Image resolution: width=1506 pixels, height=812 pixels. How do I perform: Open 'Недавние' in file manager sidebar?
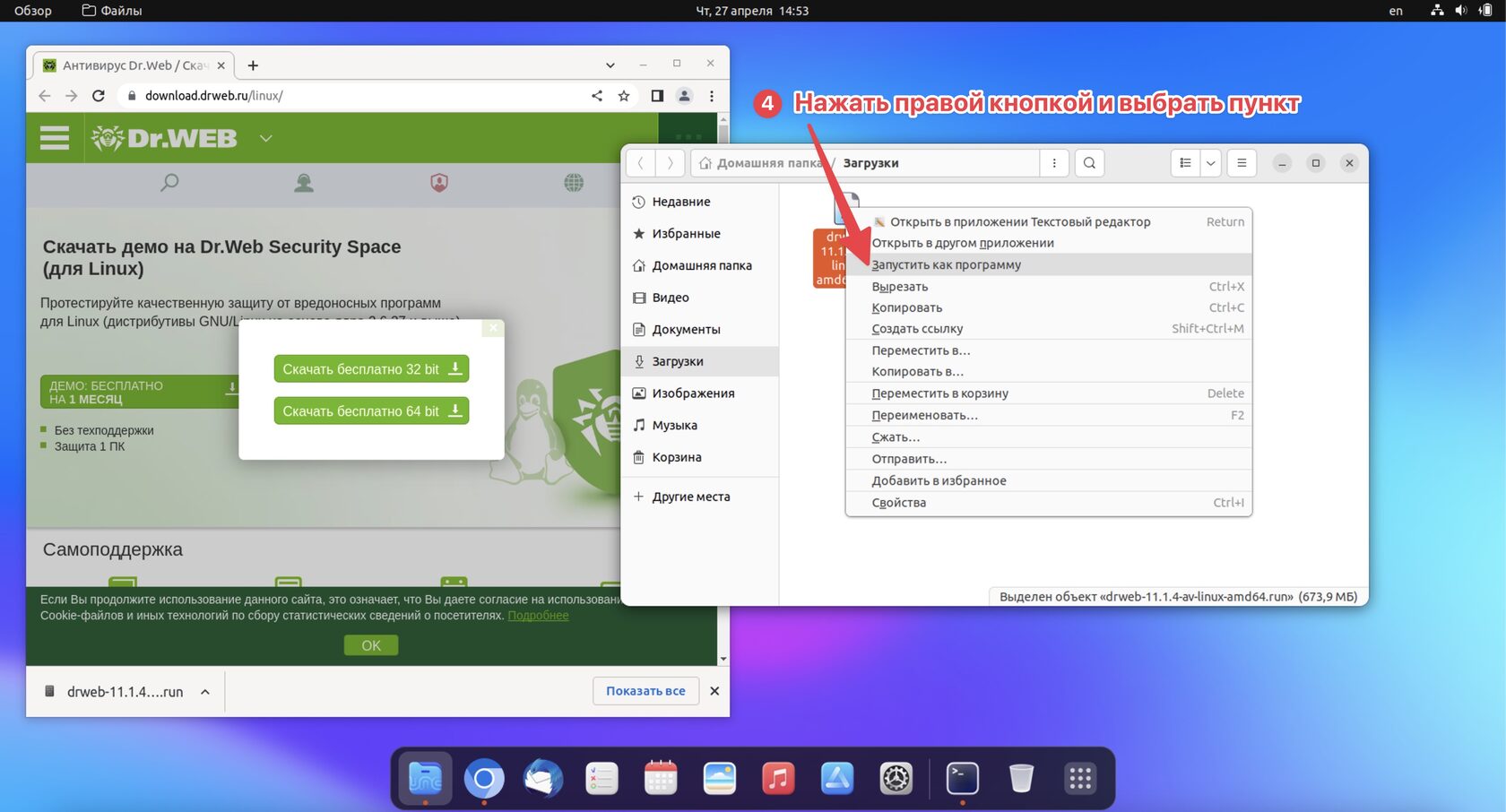[x=700, y=202]
